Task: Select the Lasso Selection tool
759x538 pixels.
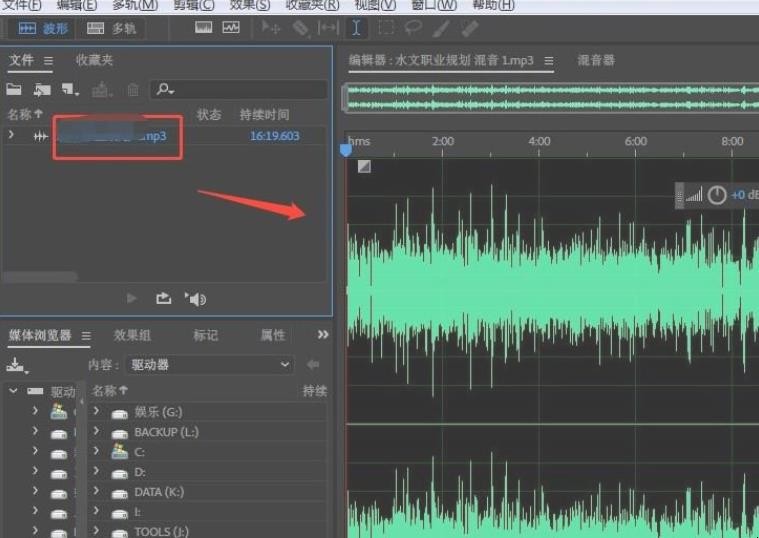Action: (x=413, y=28)
